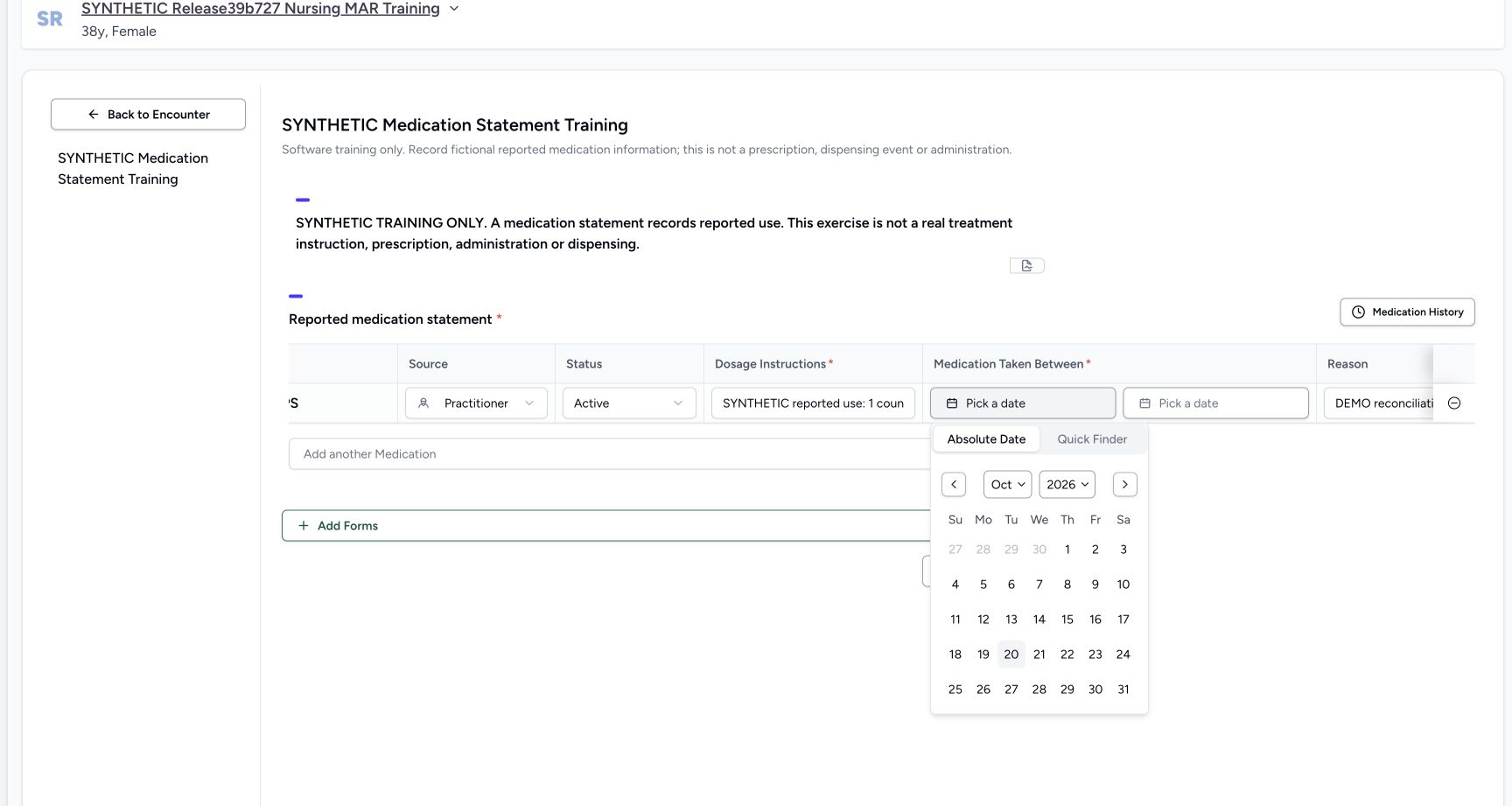
Task: Open the patient name link
Action: click(x=261, y=9)
